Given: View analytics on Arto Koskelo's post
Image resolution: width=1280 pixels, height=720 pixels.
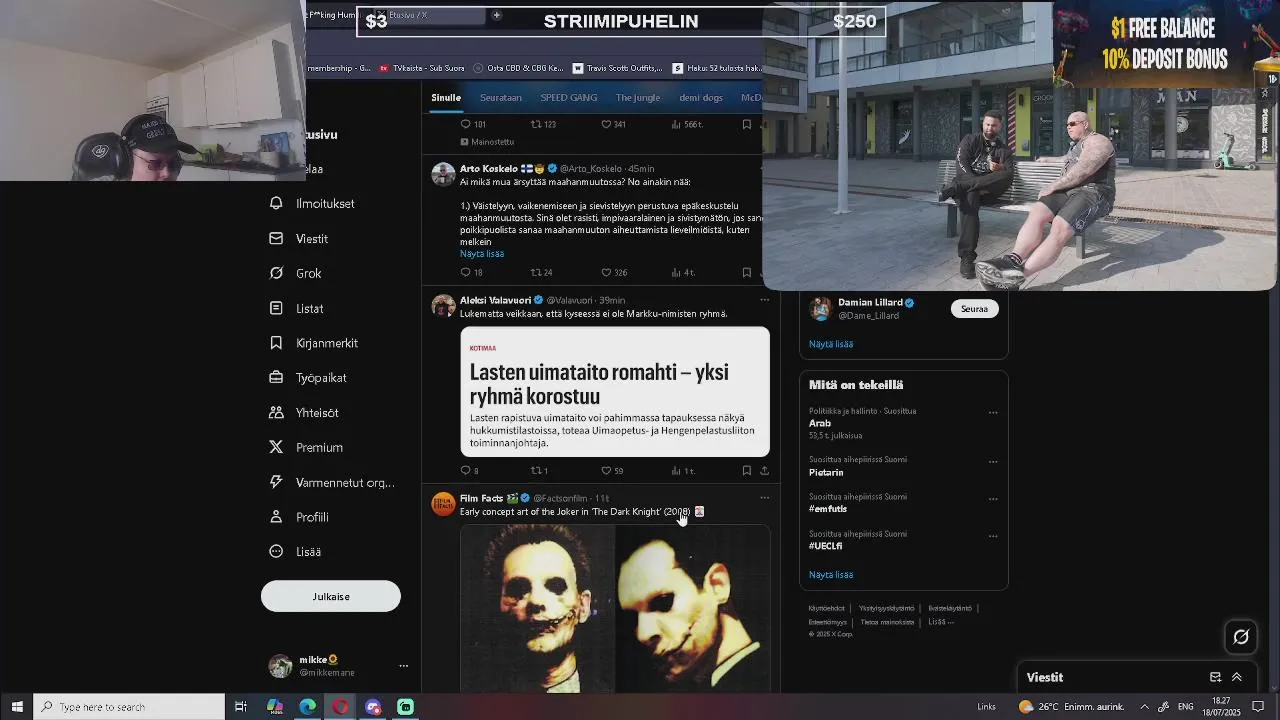Looking at the screenshot, I should tap(676, 272).
